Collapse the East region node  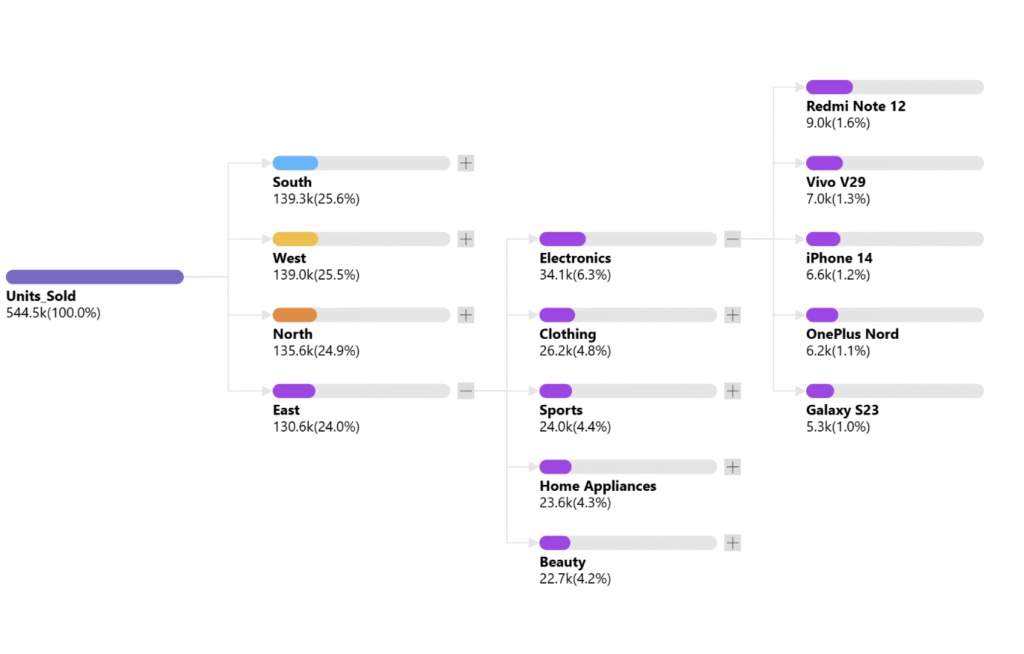pyautogui.click(x=465, y=391)
